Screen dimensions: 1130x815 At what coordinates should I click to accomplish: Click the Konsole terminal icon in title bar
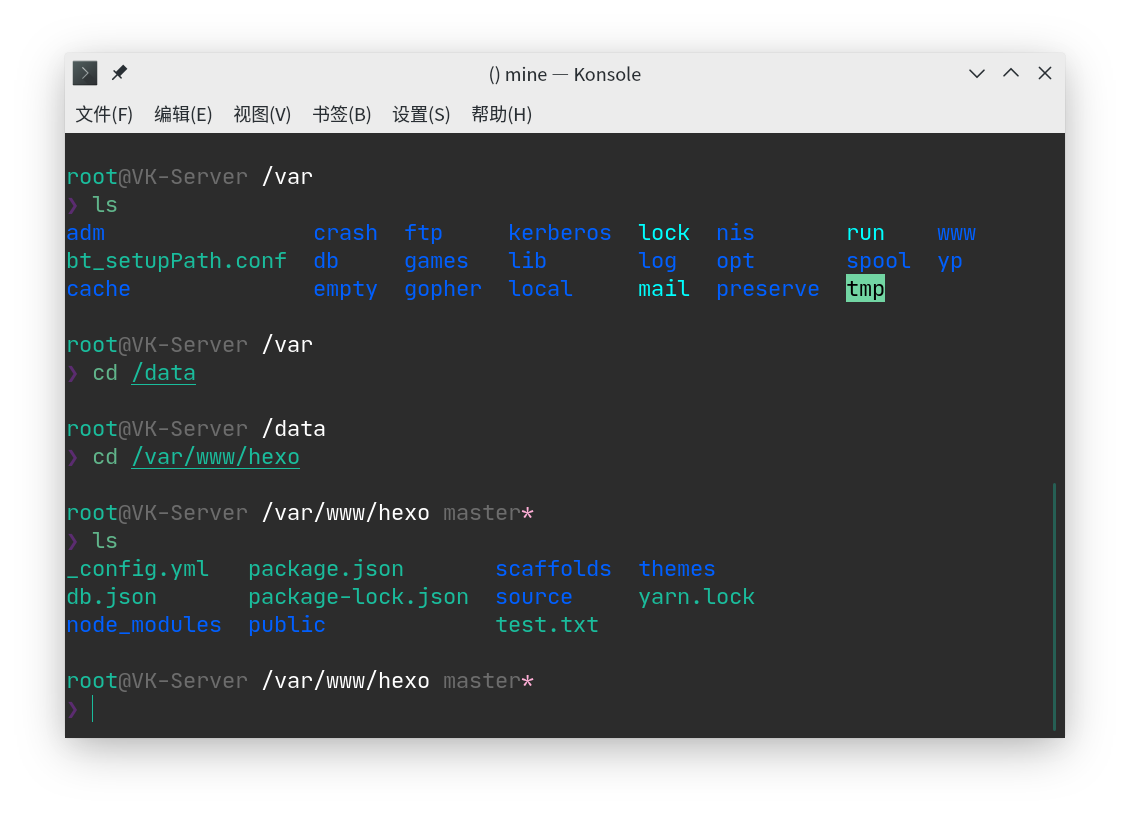pyautogui.click(x=84, y=72)
